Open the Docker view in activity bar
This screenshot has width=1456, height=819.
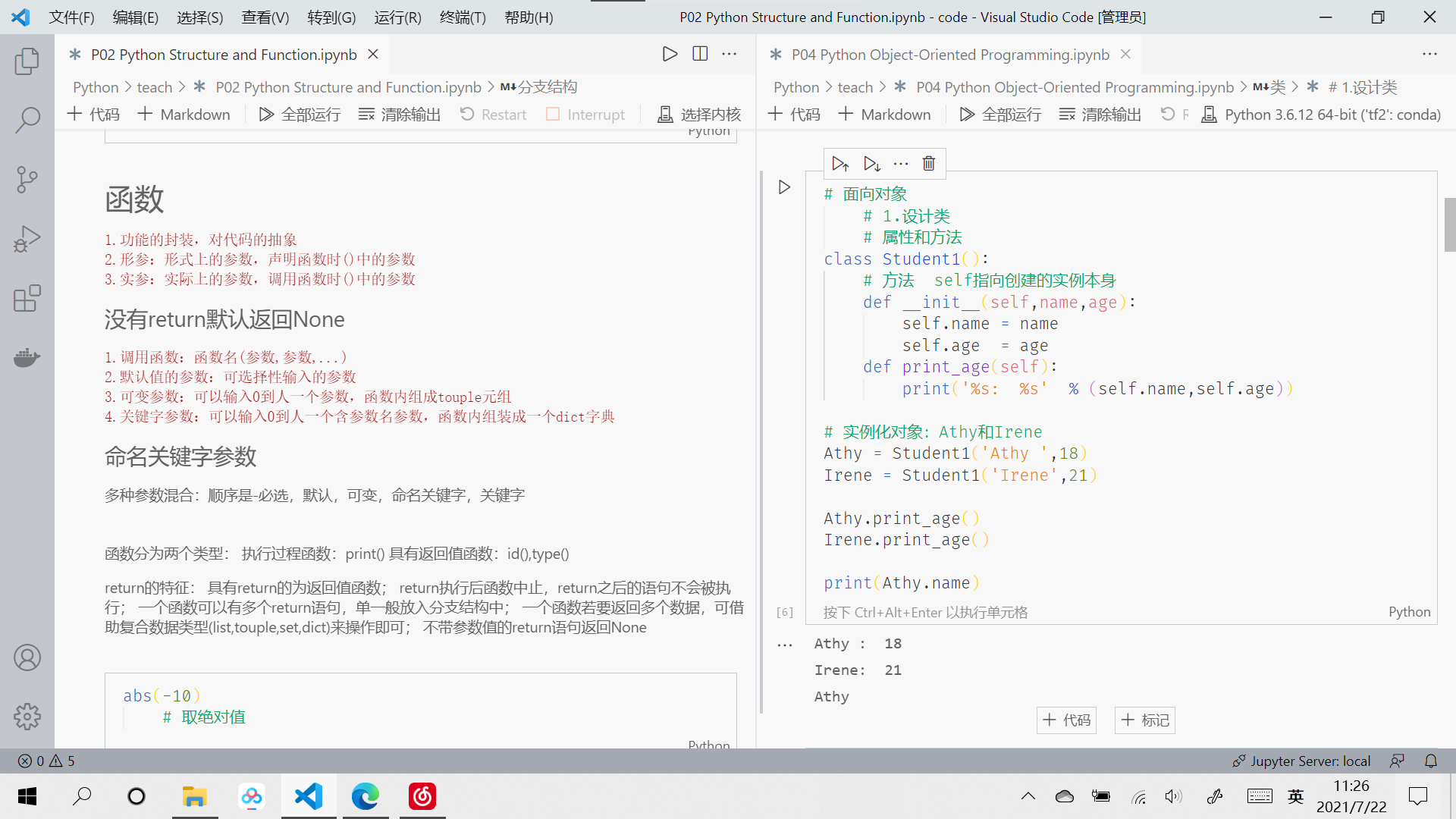coord(27,357)
